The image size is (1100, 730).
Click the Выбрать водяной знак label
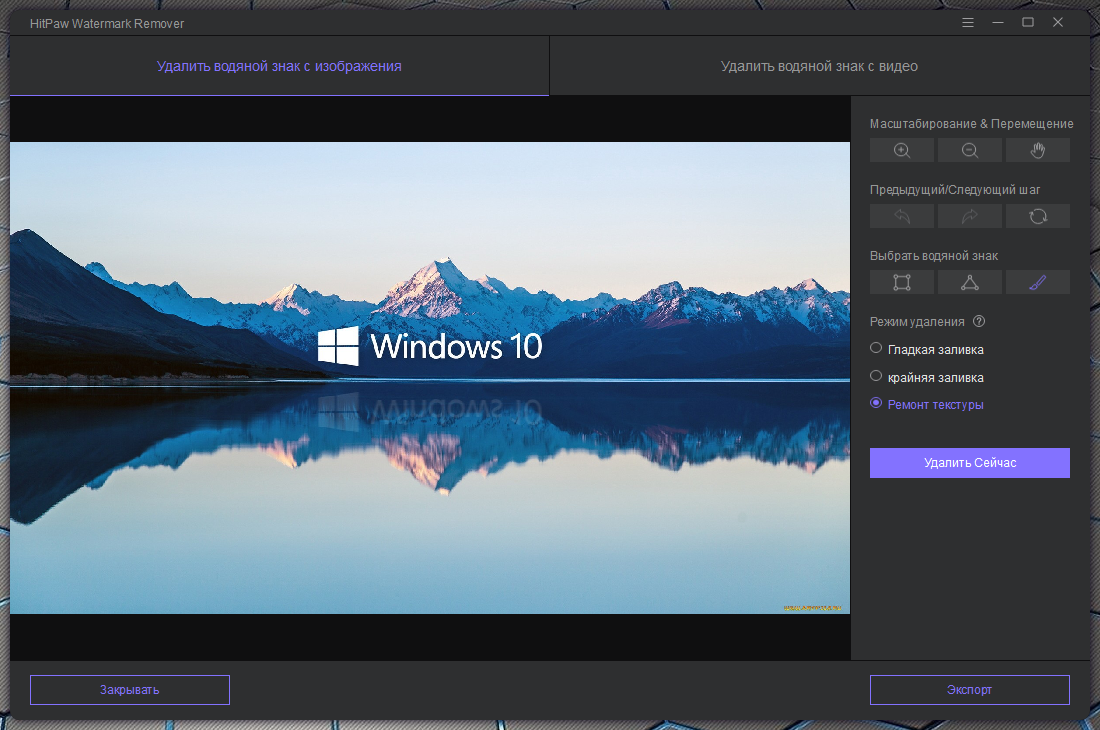click(934, 255)
